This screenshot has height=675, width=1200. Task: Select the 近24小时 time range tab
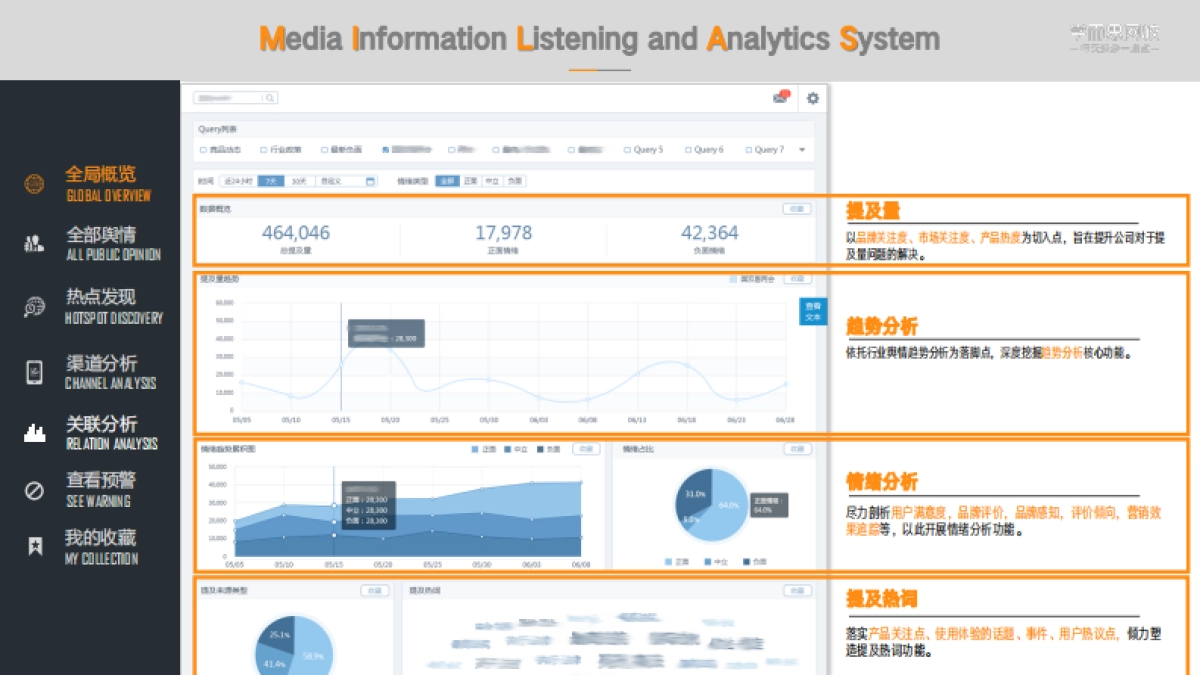tap(237, 181)
